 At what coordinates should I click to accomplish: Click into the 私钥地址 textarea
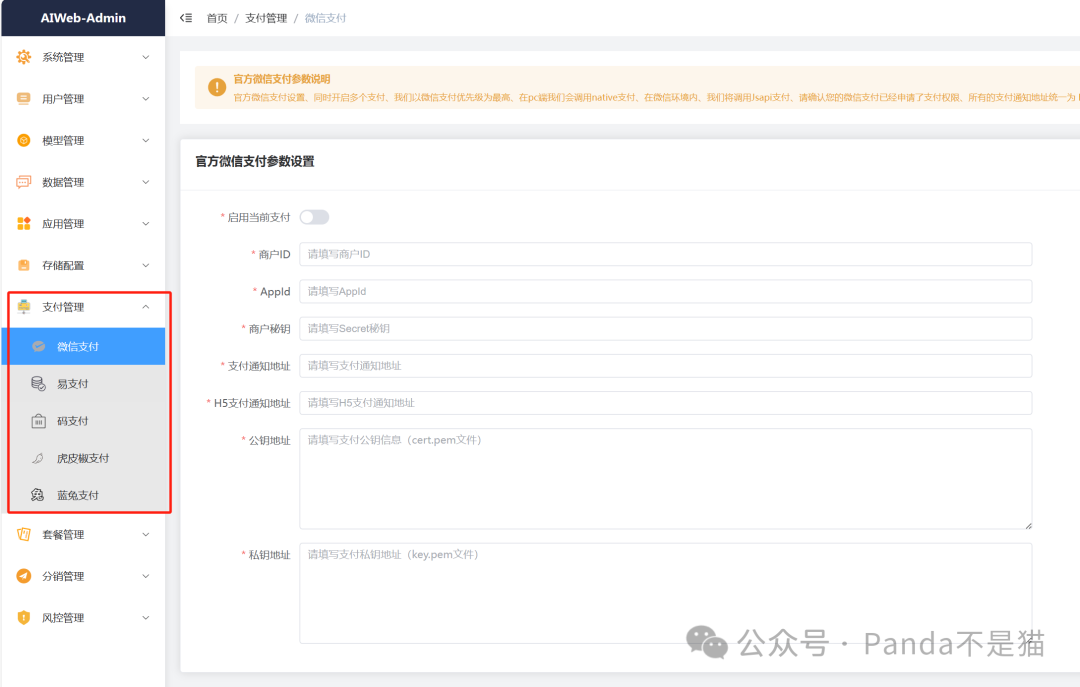click(665, 593)
